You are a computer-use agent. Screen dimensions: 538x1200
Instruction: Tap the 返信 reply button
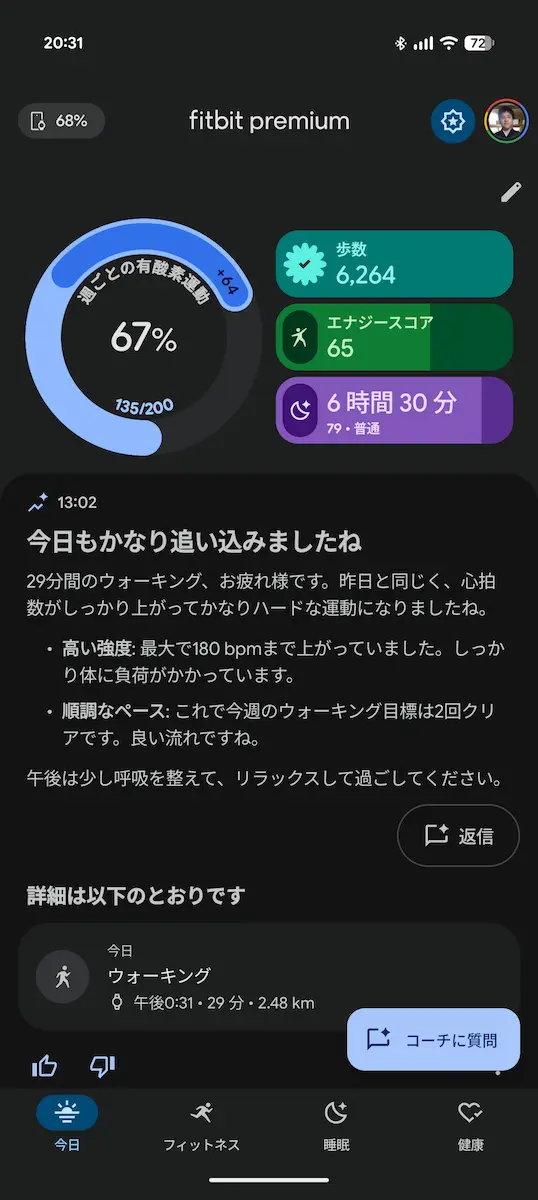pos(458,836)
